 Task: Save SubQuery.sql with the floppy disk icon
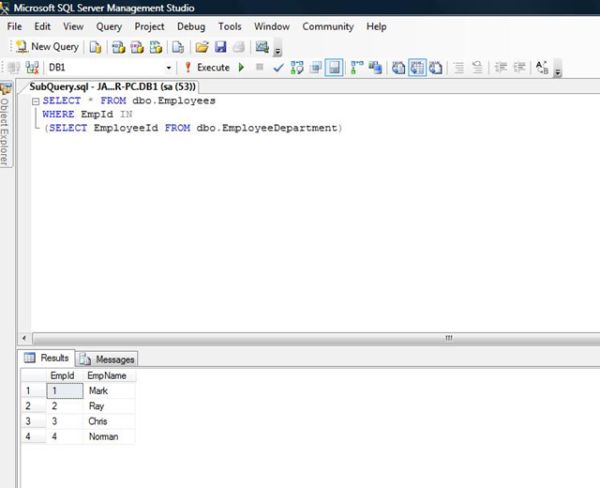tap(220, 47)
